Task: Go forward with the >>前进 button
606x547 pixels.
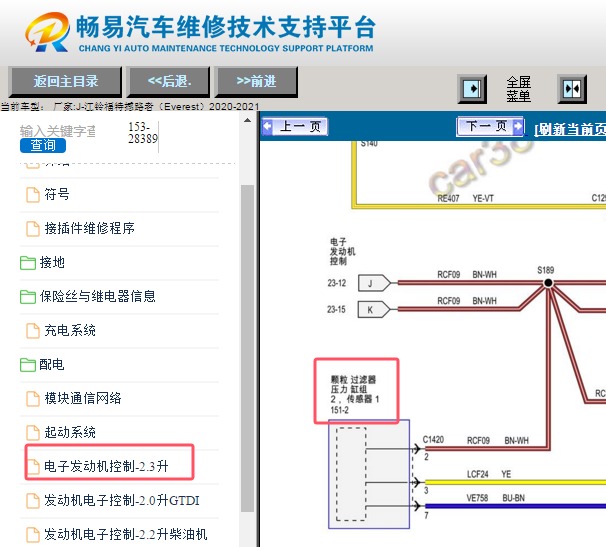Action: [x=256, y=82]
